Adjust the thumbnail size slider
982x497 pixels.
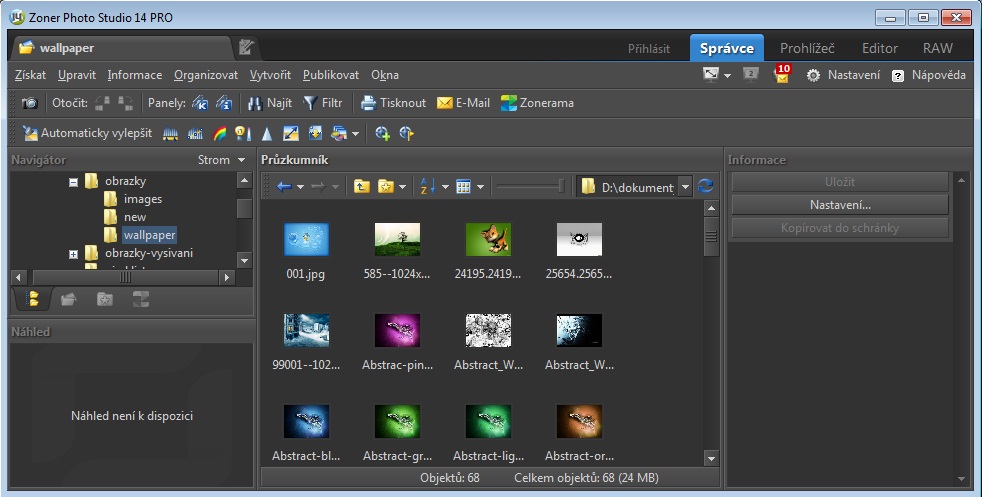pos(560,187)
